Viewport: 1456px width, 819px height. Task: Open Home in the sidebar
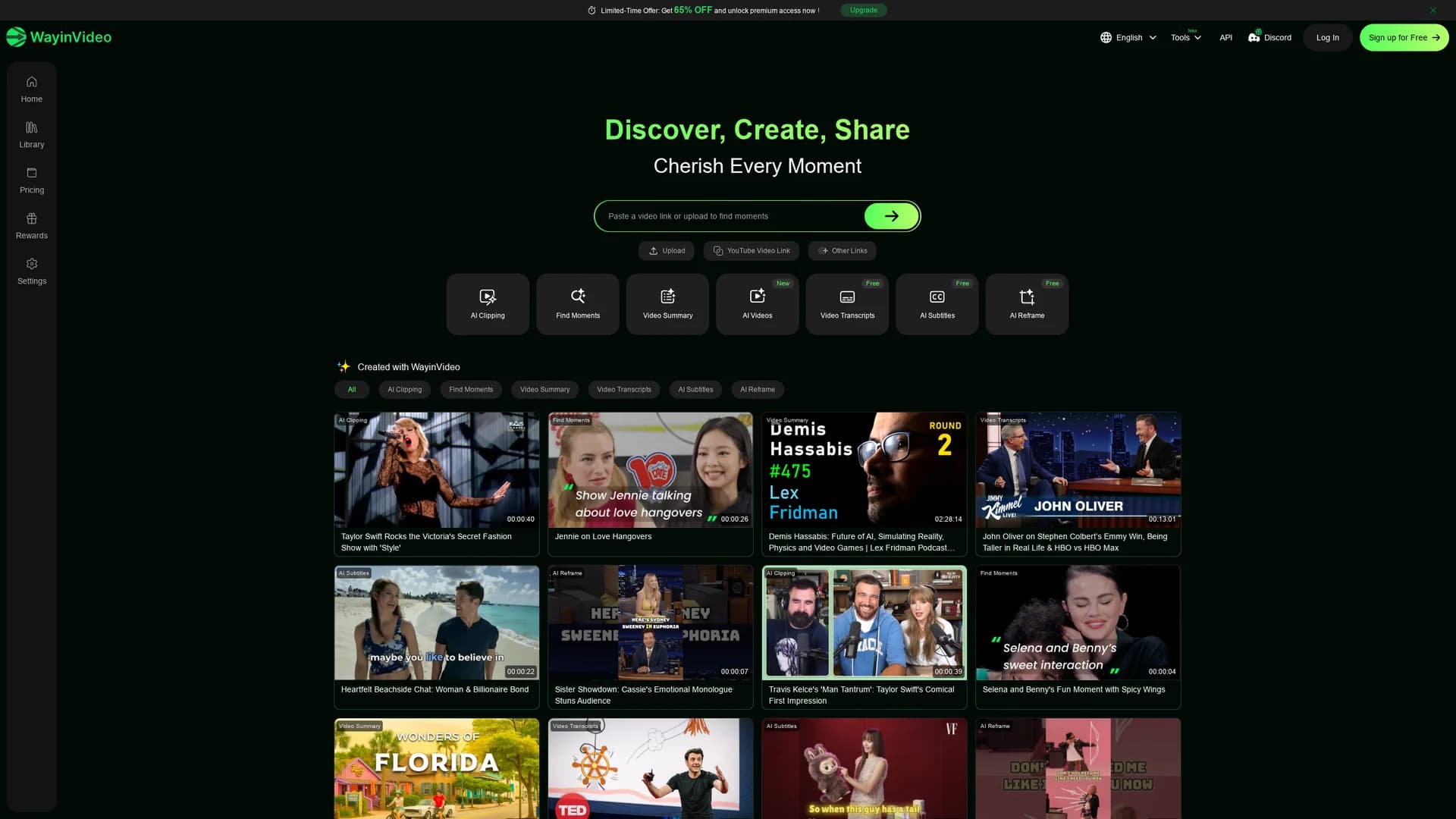tap(32, 89)
